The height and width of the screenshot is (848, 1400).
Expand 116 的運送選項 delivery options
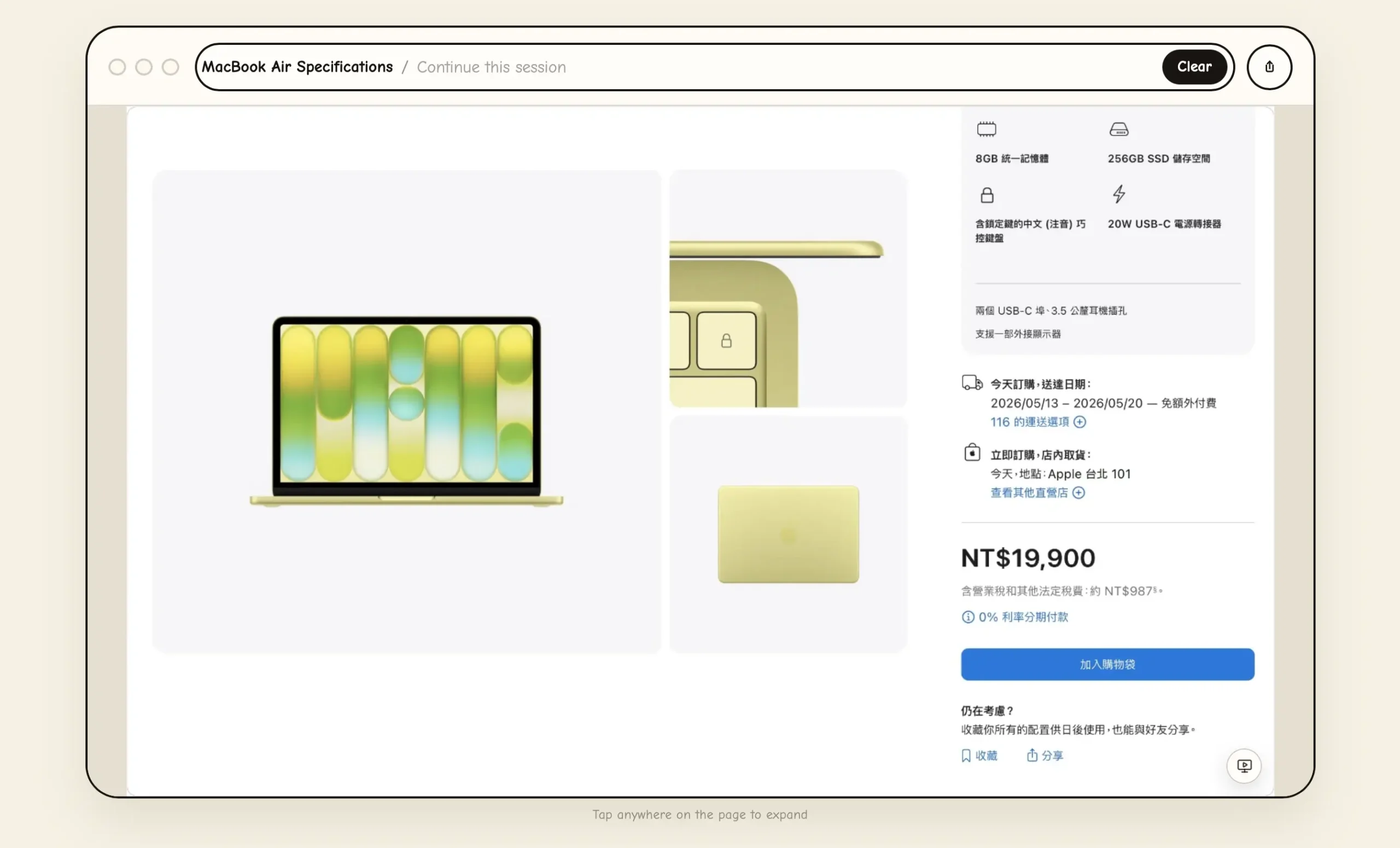tap(1038, 422)
